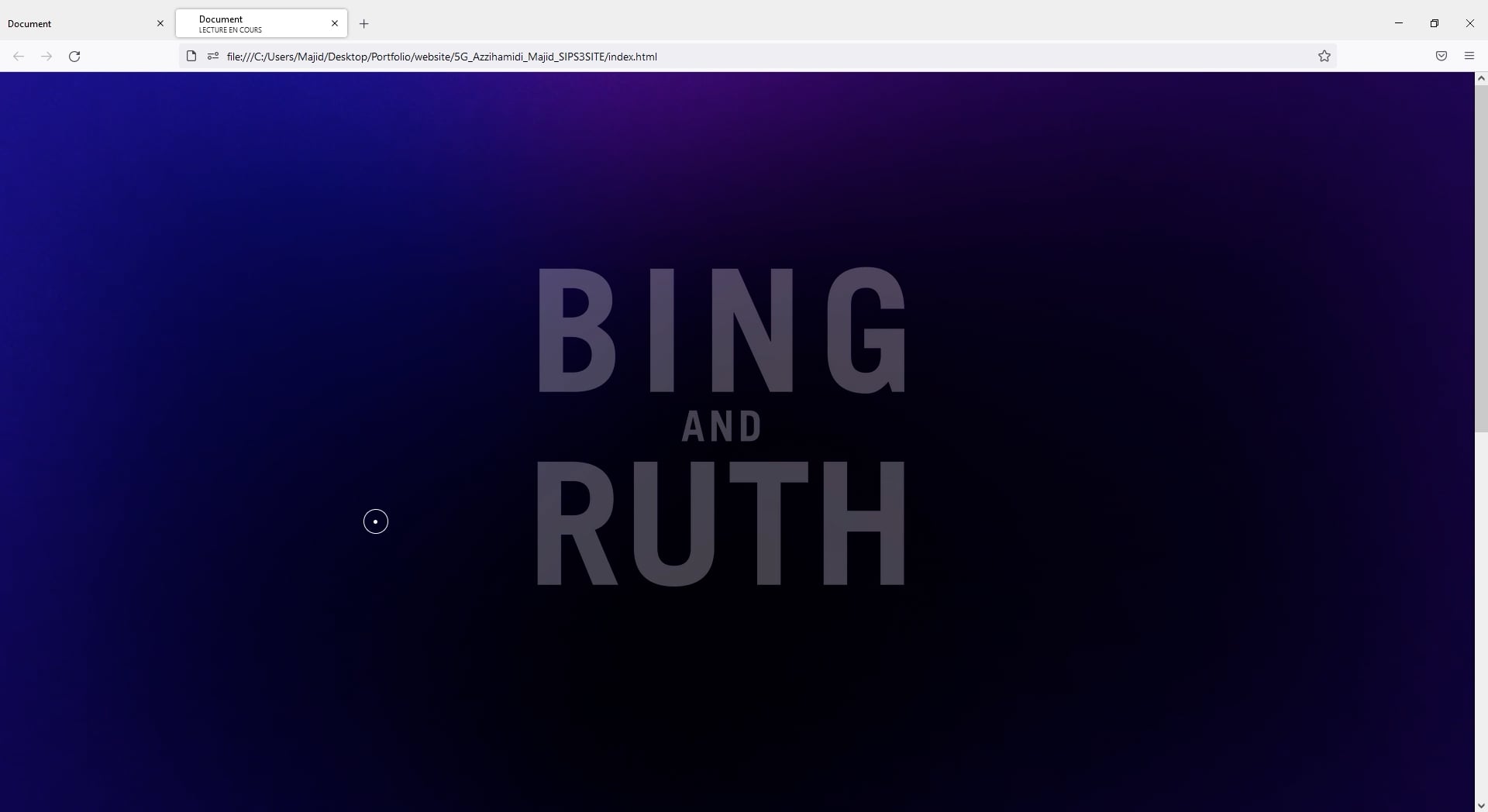Go forward to the next page

46,56
